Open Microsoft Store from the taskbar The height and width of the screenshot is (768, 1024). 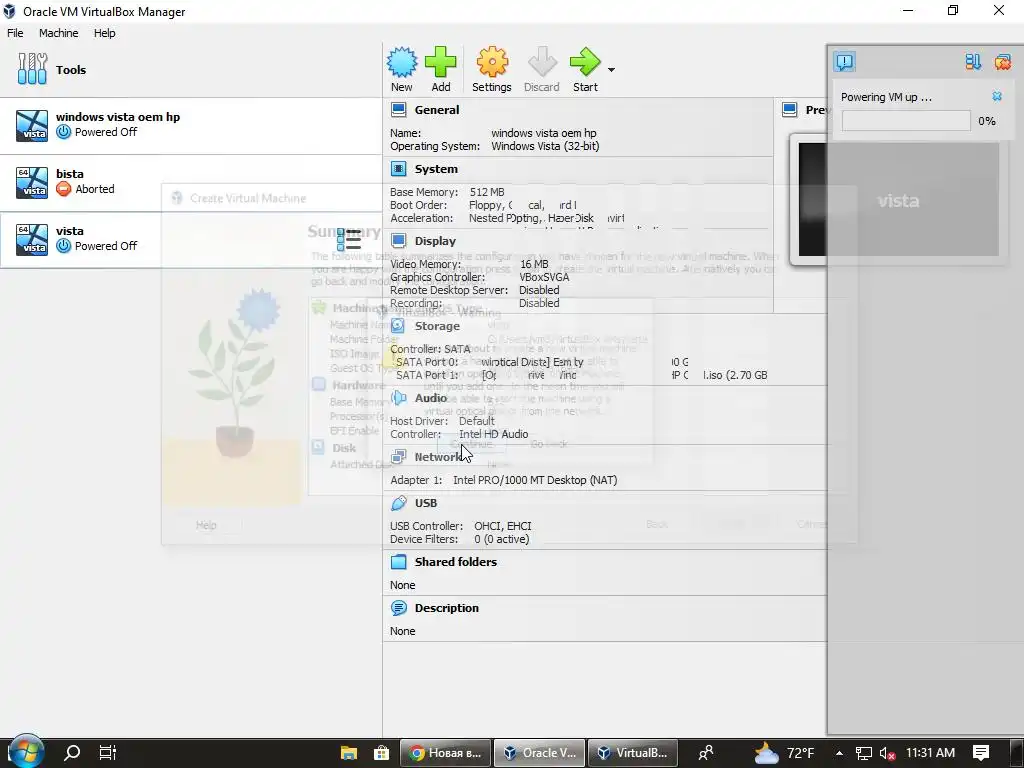(381, 753)
